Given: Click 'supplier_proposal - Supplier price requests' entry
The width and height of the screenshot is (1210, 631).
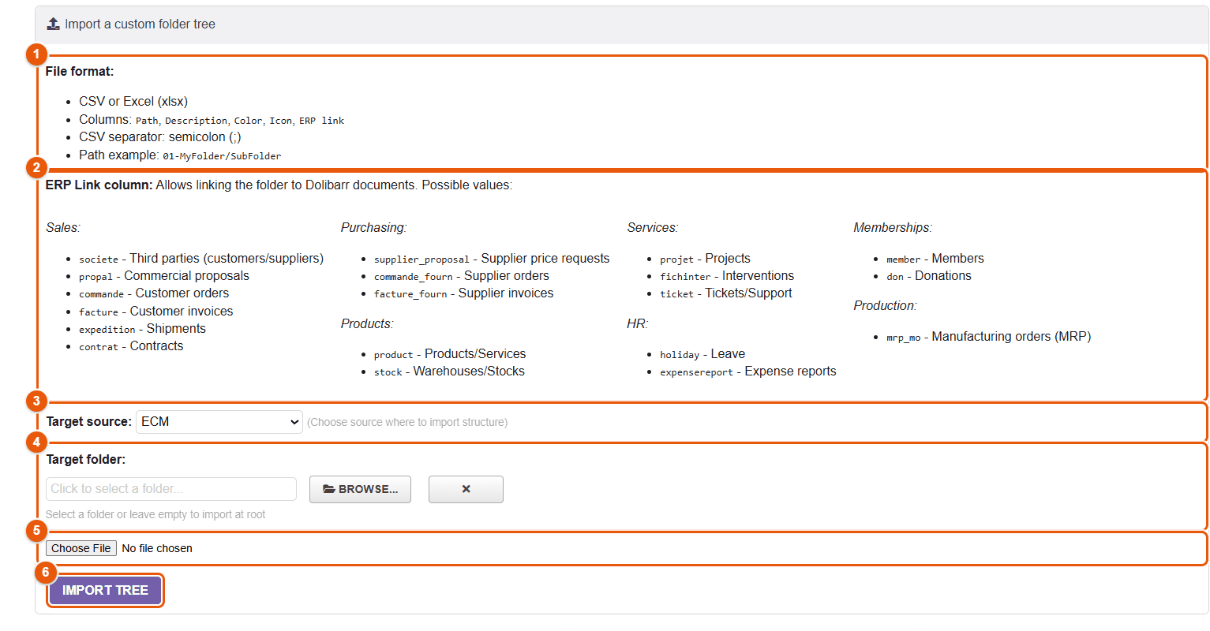Looking at the screenshot, I should tap(492, 259).
